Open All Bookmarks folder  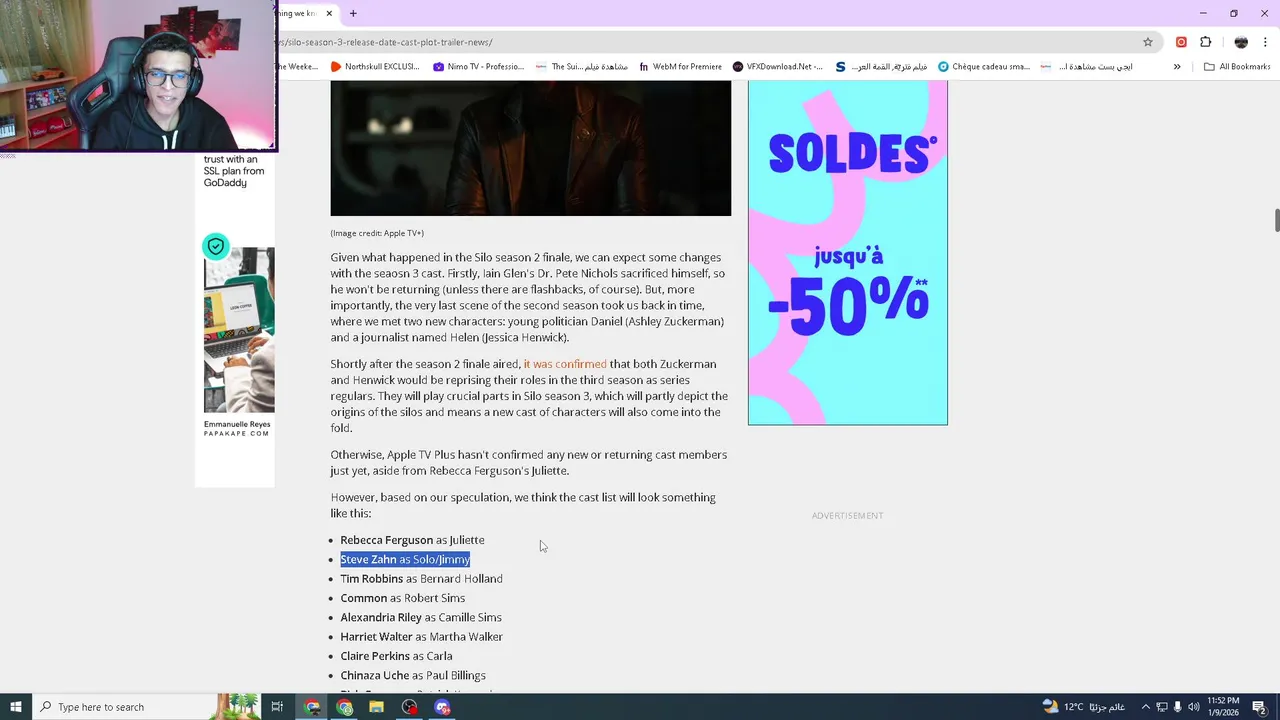[1237, 67]
